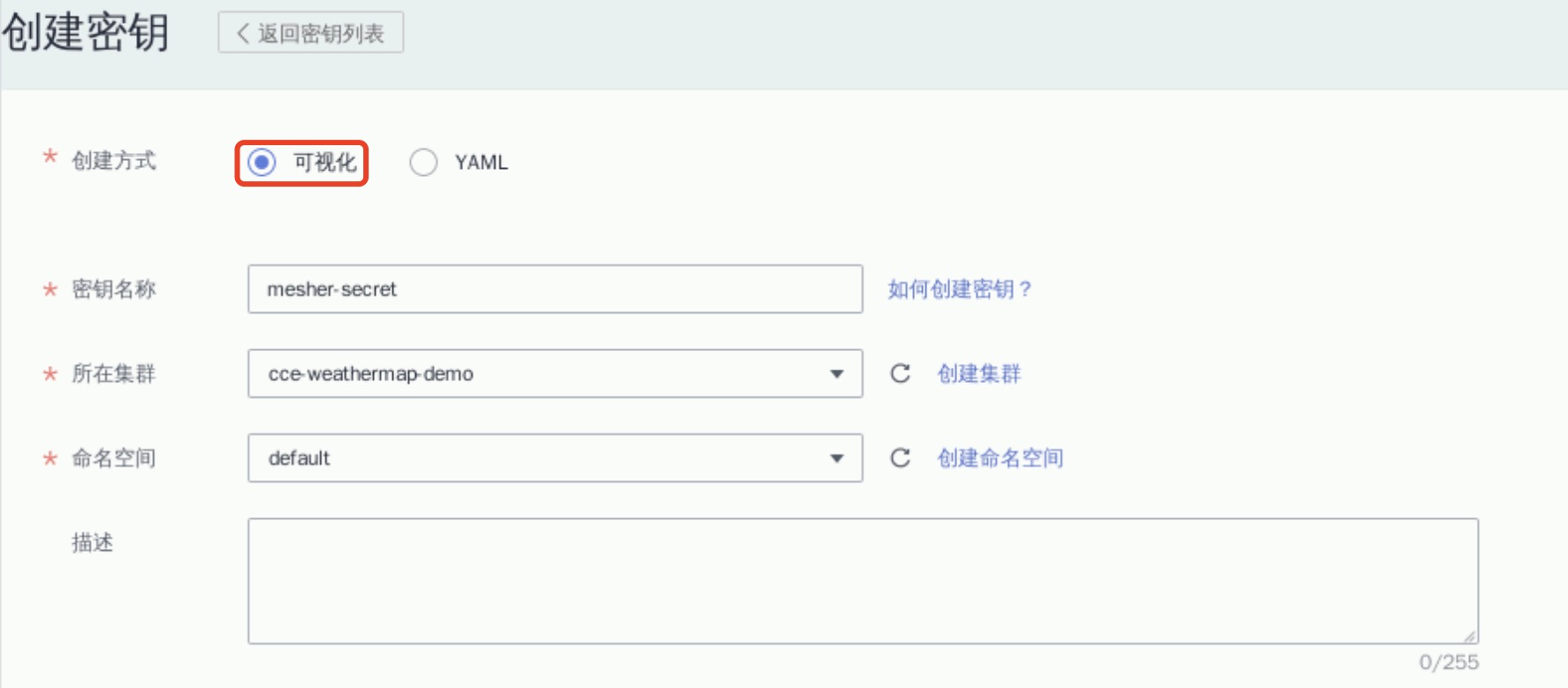Click the 创建密钥 page title
The image size is (1568, 688).
coord(85,33)
